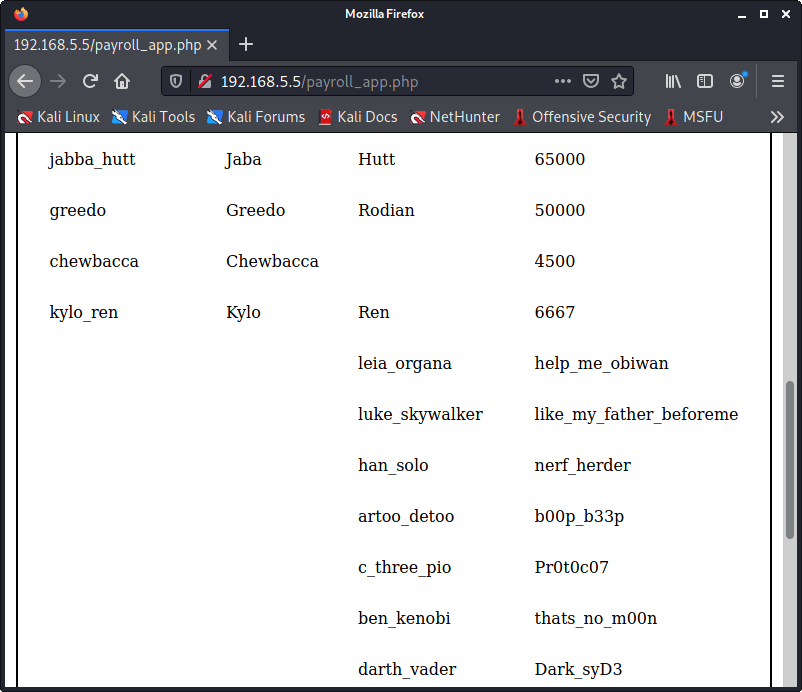Click the first name Chewbacca
This screenshot has width=802, height=692.
(x=272, y=261)
